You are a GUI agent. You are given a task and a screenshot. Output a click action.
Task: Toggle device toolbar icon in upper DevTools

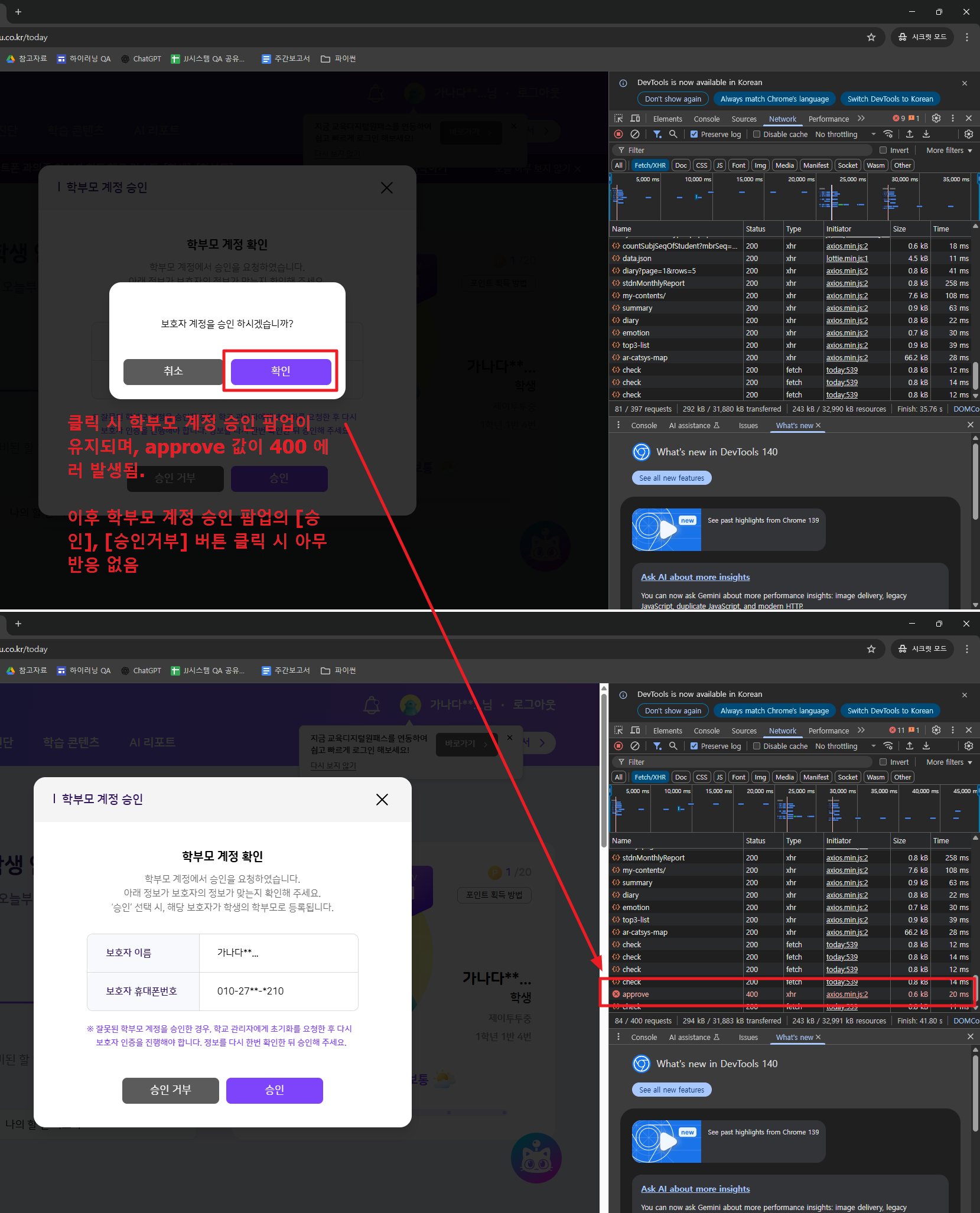(635, 119)
